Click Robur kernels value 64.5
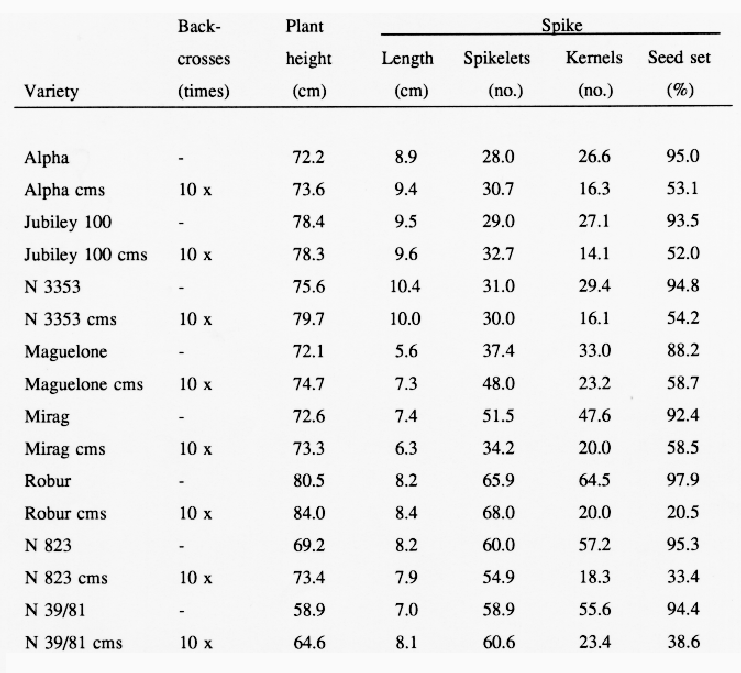This screenshot has height=673, width=741. (x=595, y=480)
